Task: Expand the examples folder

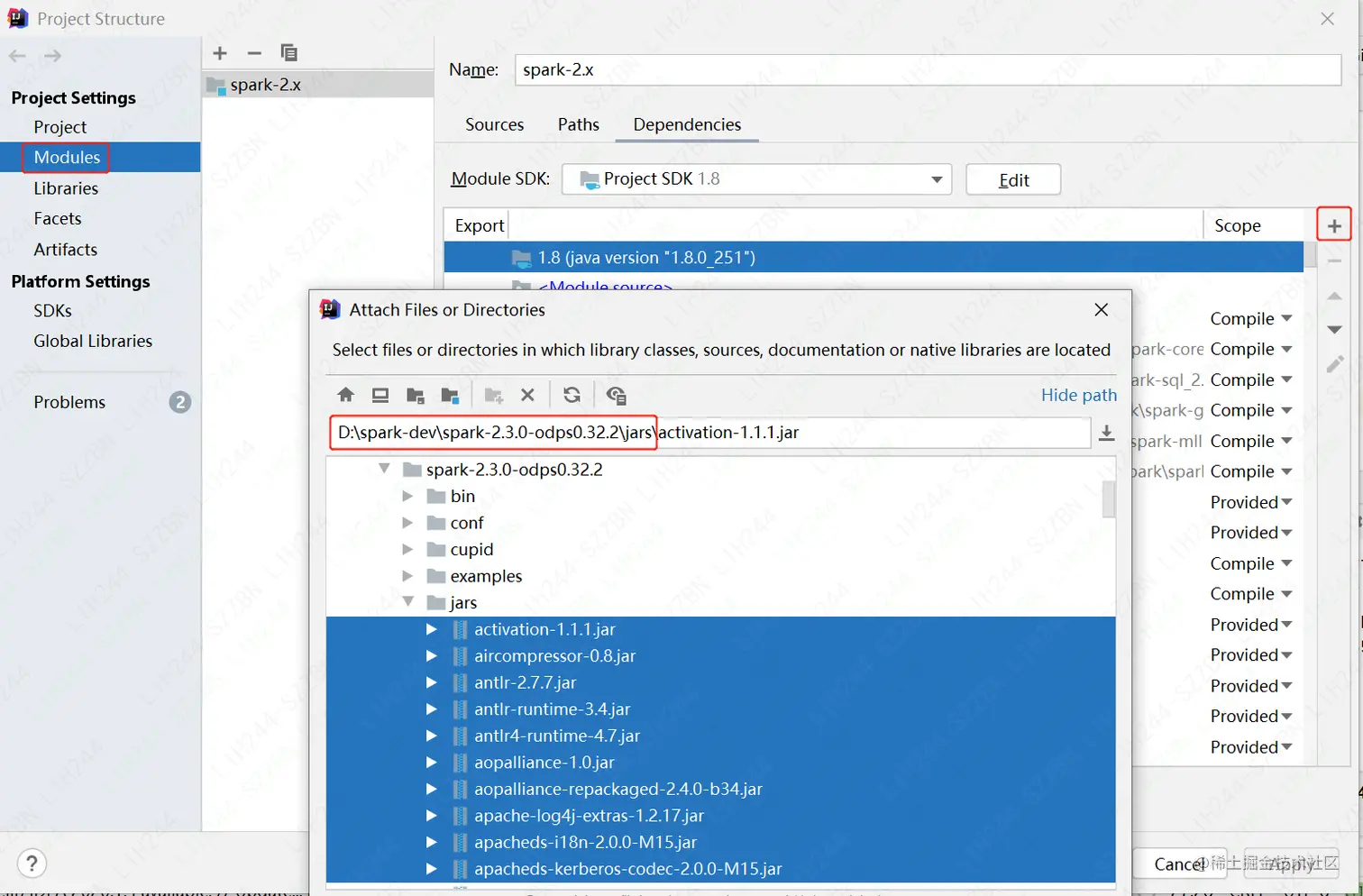Action: click(407, 576)
